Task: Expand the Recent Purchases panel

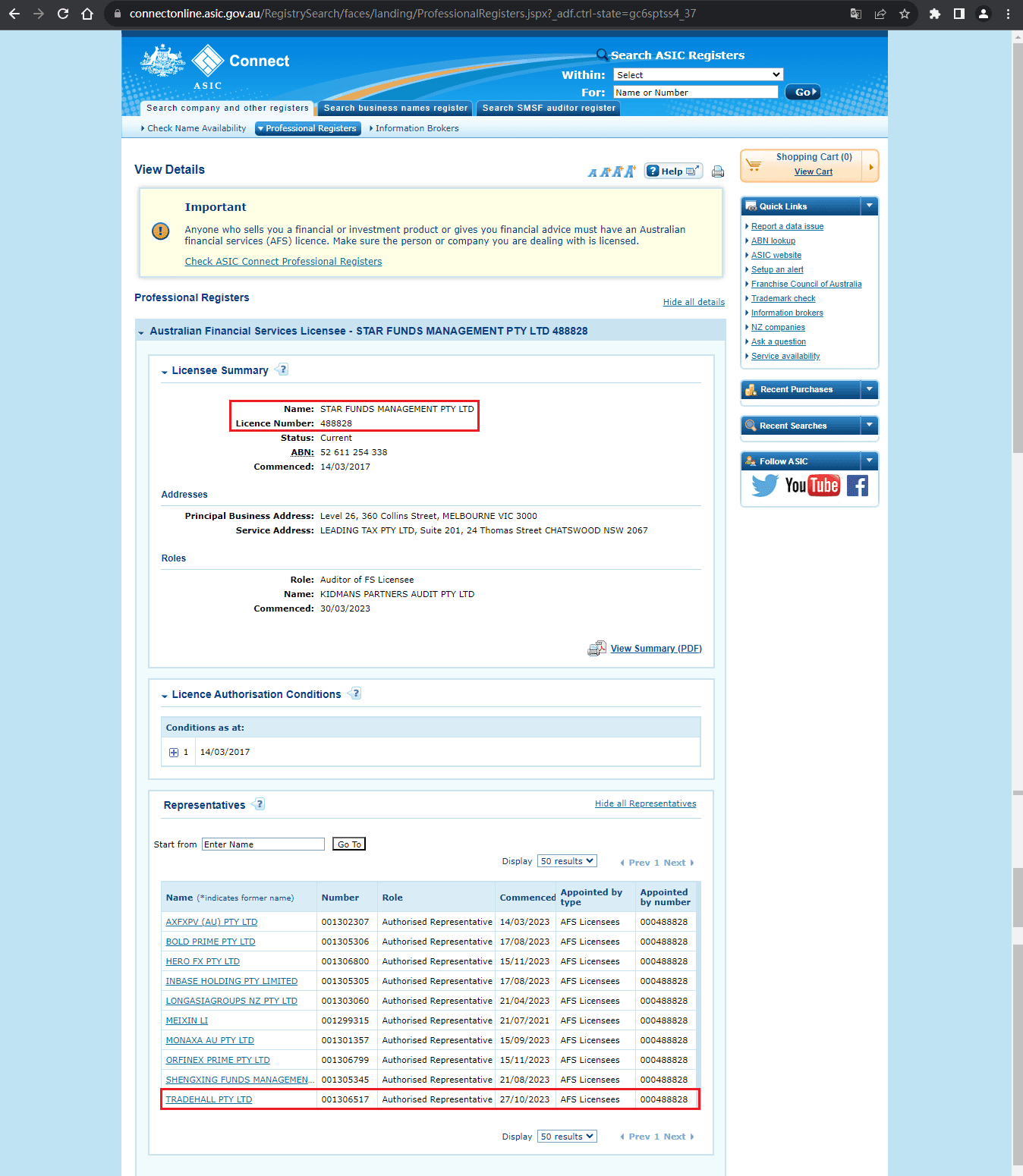Action: 870,389
